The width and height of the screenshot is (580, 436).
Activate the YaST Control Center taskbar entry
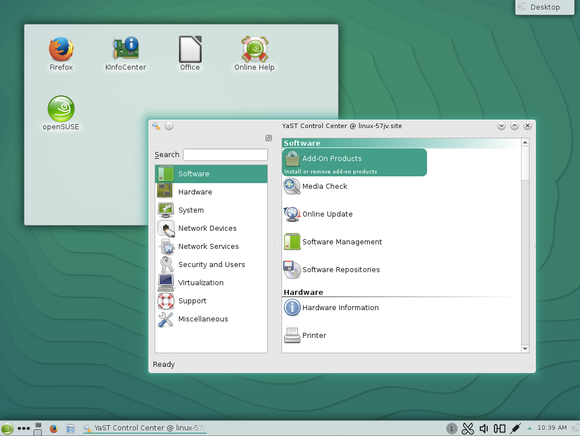point(145,428)
